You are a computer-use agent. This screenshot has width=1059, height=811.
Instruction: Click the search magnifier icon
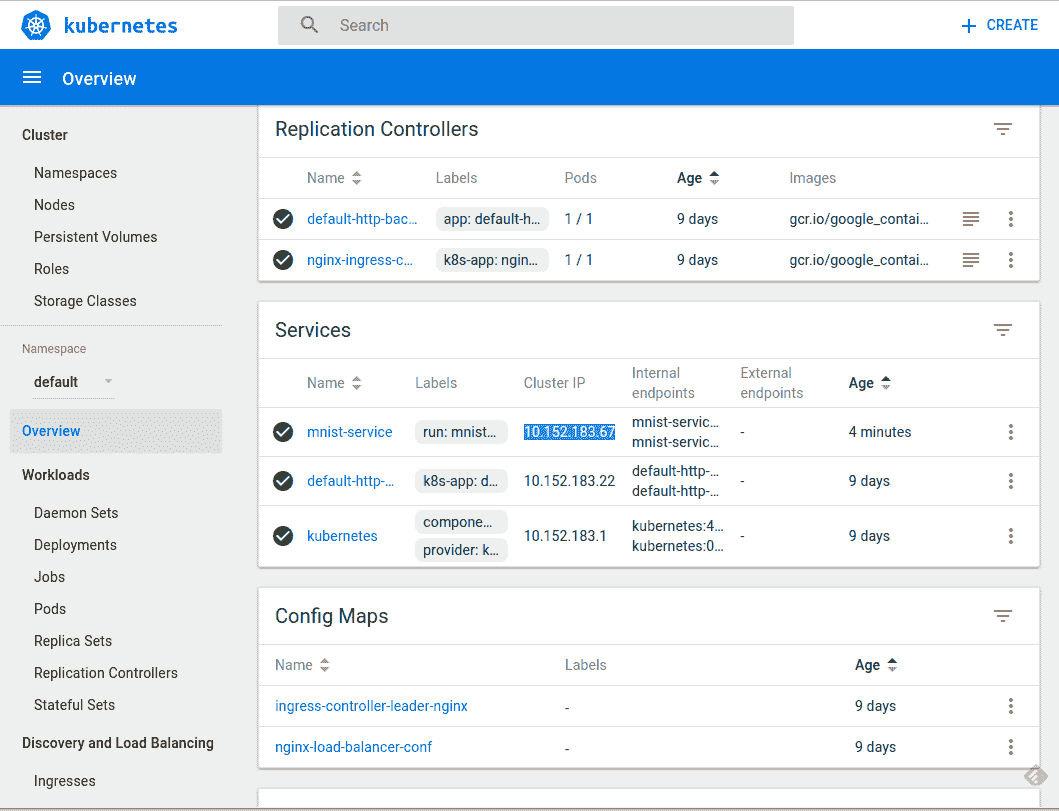point(310,25)
